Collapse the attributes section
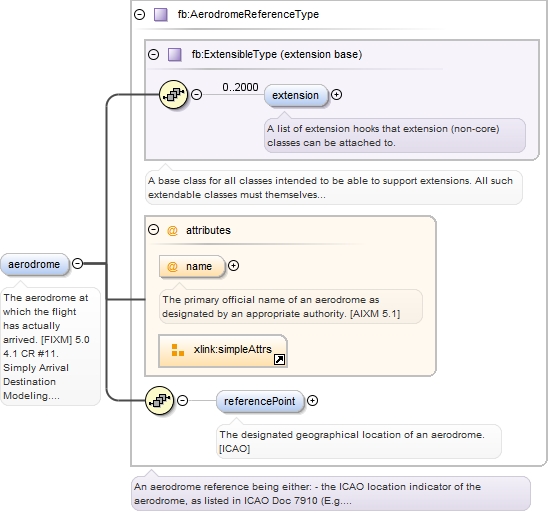 point(153,230)
